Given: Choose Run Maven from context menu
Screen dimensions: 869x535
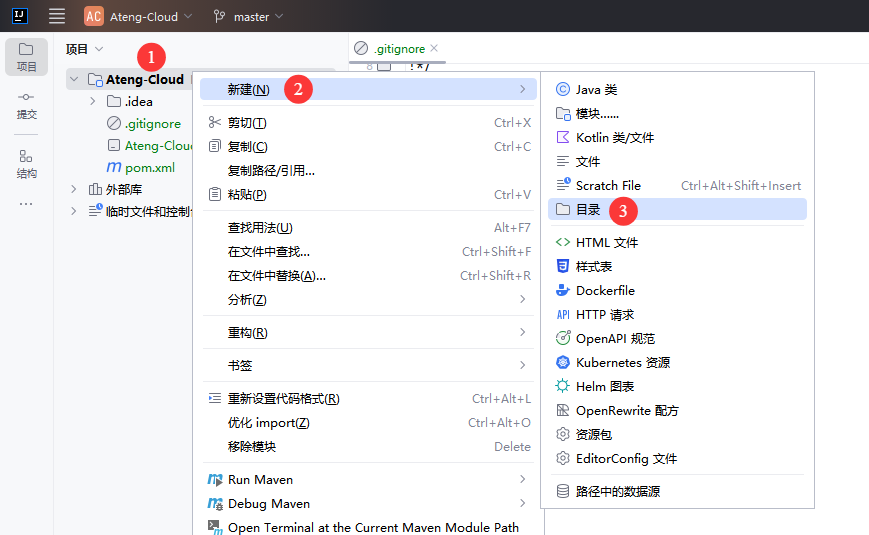Looking at the screenshot, I should click(260, 479).
